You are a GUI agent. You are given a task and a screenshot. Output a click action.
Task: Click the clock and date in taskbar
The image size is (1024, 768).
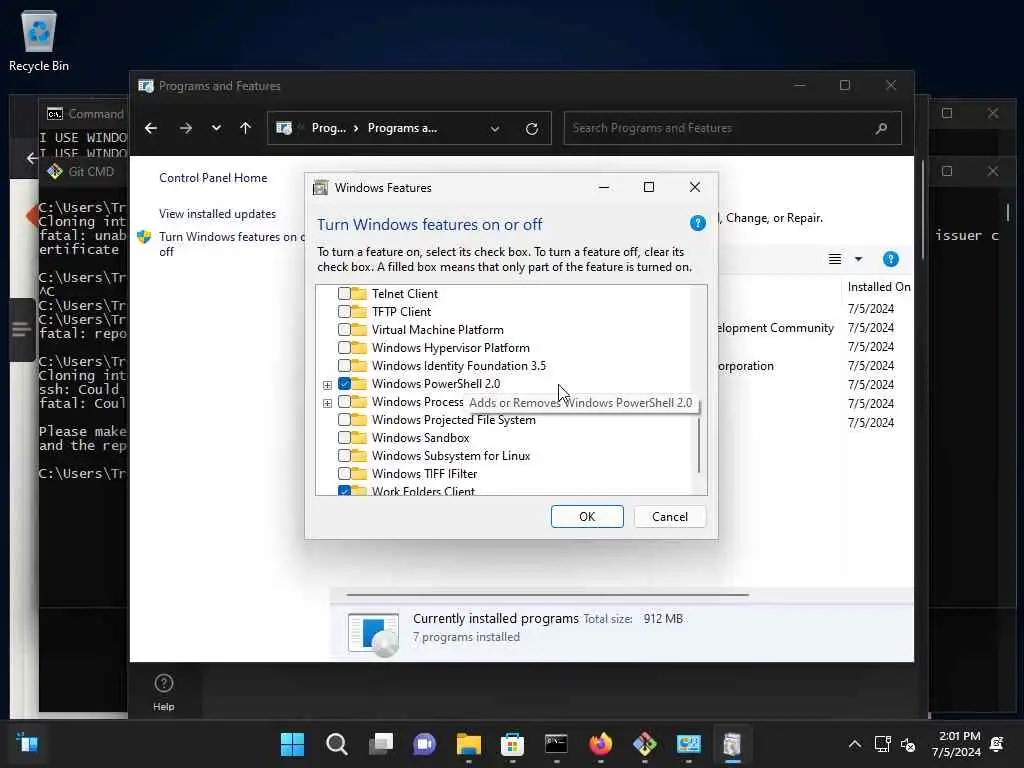click(956, 744)
